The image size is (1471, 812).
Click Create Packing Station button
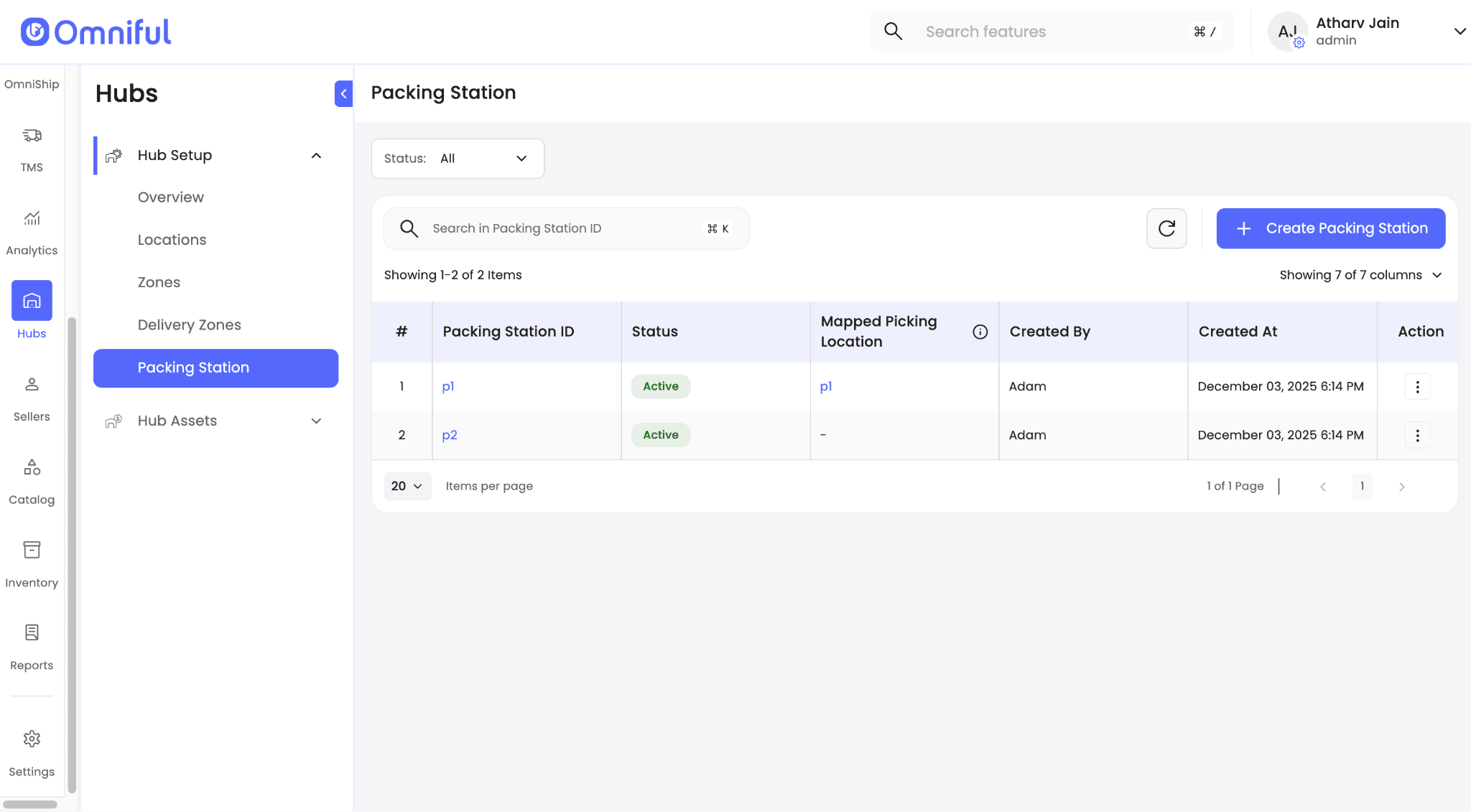coord(1330,228)
